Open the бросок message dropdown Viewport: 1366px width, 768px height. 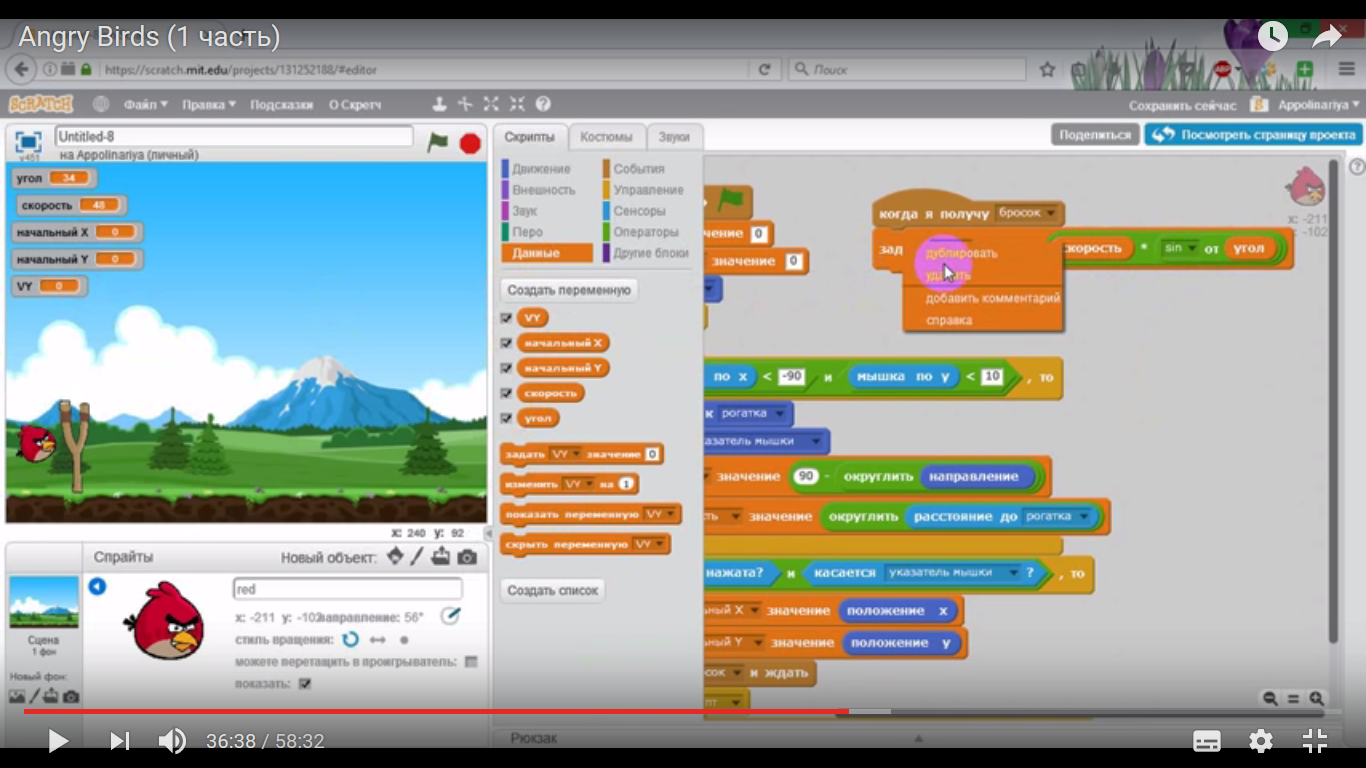(x=1027, y=213)
